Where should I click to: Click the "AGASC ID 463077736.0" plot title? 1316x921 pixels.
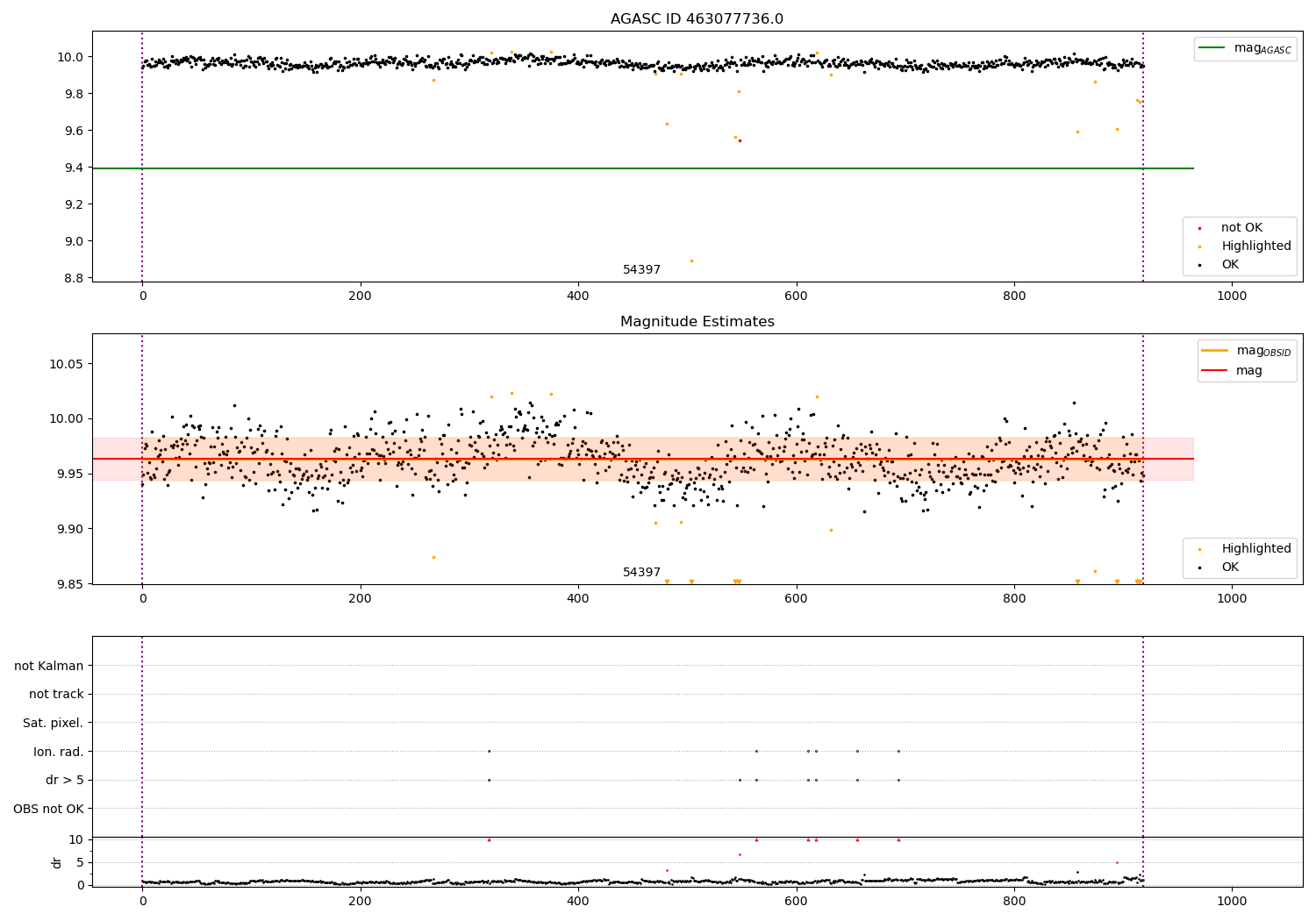point(697,19)
